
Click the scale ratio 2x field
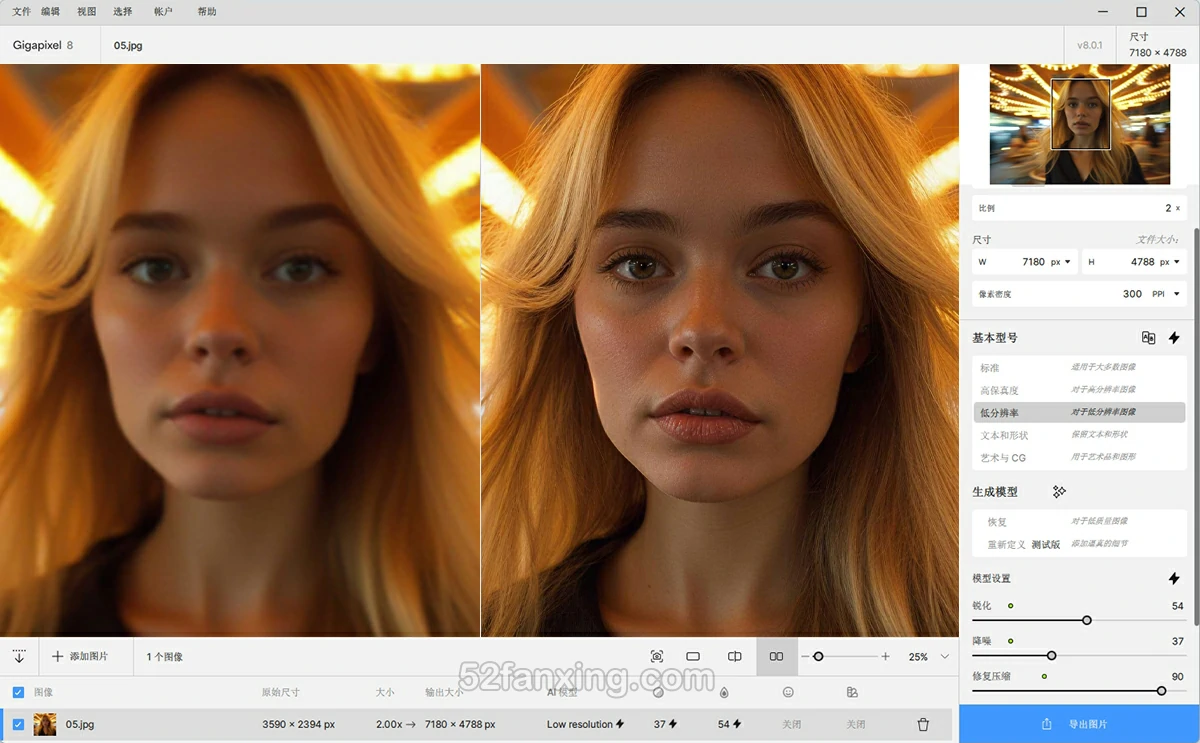(x=1079, y=208)
